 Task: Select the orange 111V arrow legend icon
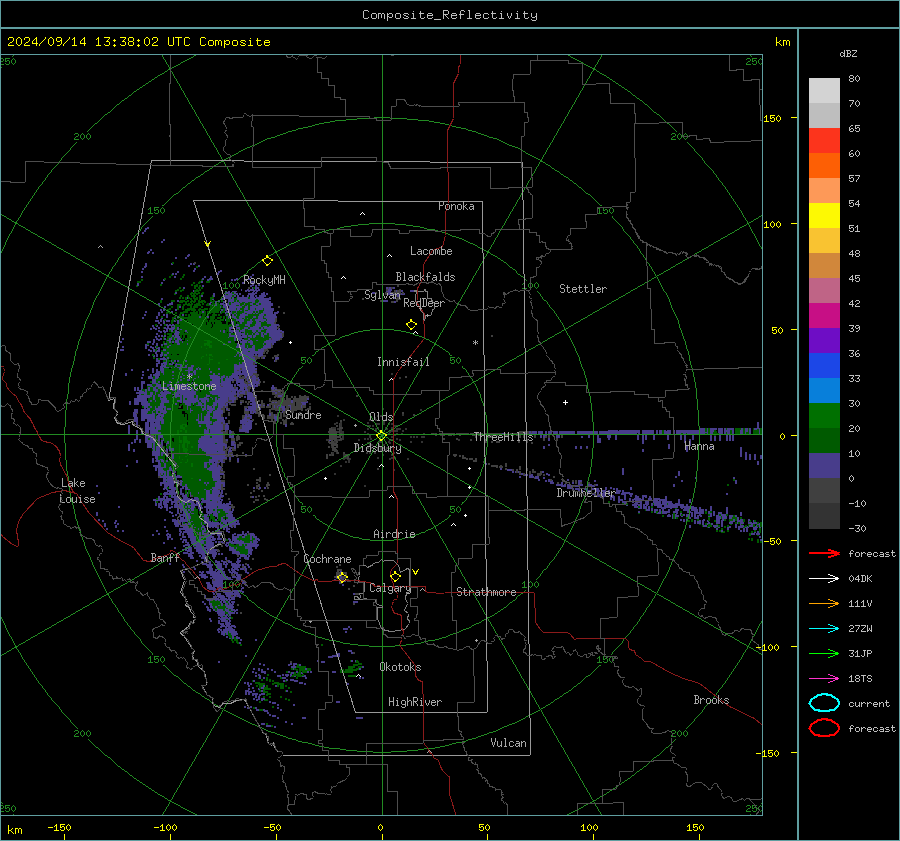click(824, 603)
